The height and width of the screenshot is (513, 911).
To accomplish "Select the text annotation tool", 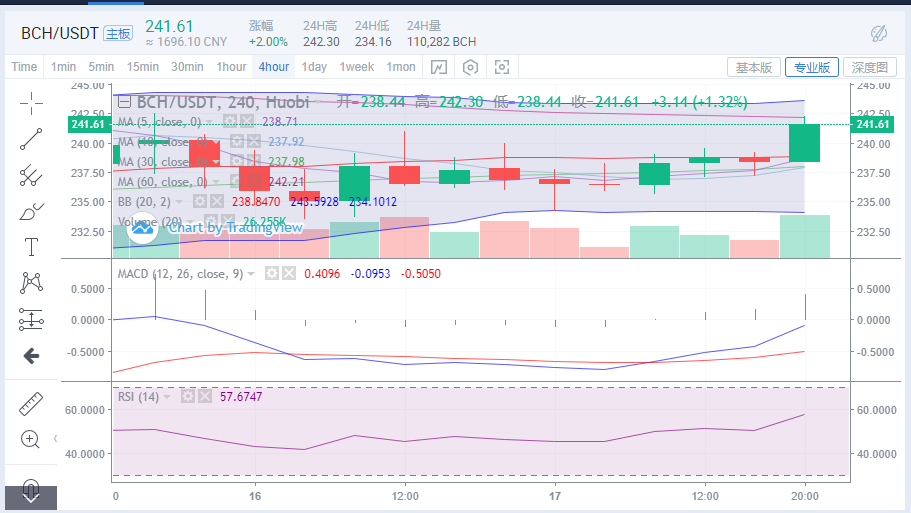I will pos(31,247).
